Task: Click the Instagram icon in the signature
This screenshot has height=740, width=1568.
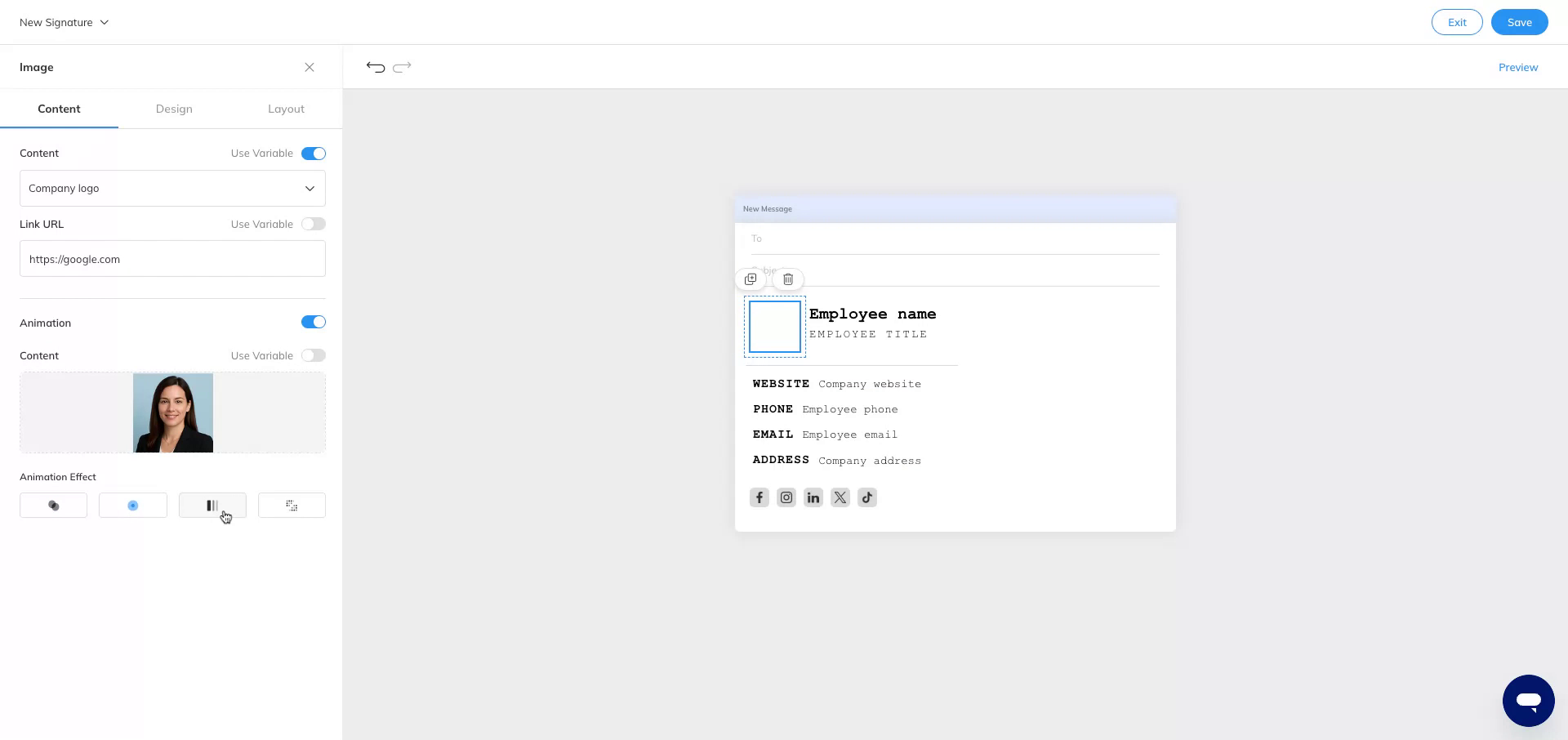Action: click(786, 497)
